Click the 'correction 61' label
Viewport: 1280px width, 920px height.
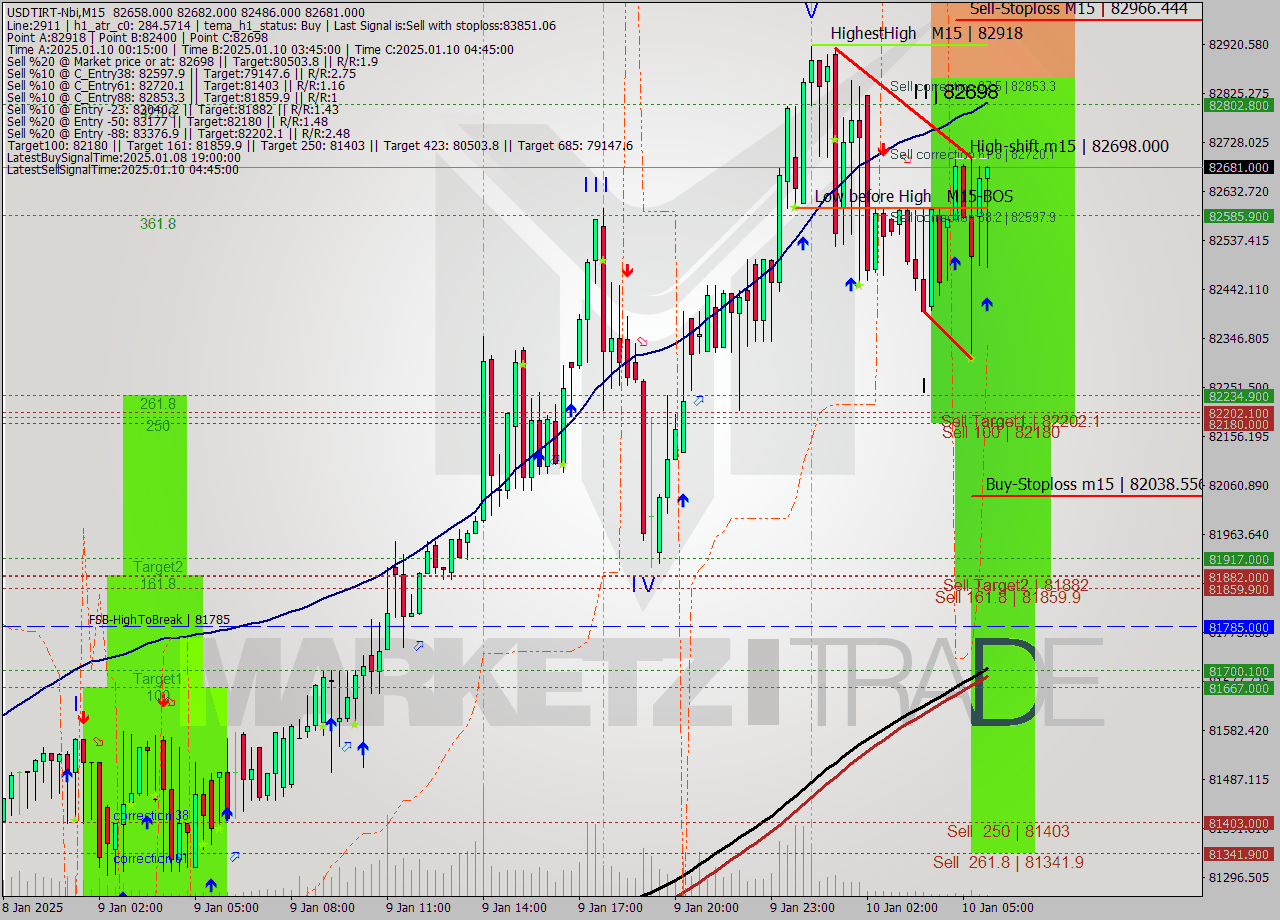pos(149,858)
